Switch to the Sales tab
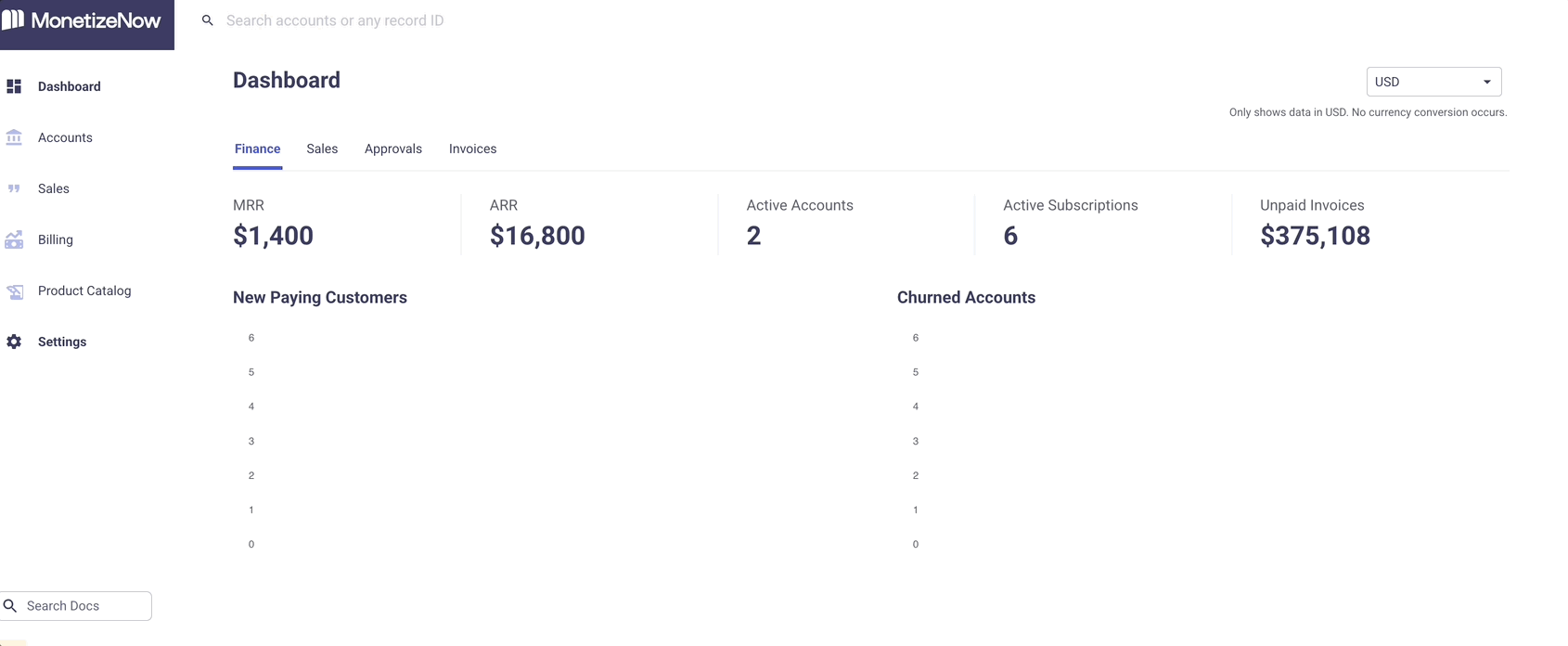The height and width of the screenshot is (646, 1568). pos(322,149)
